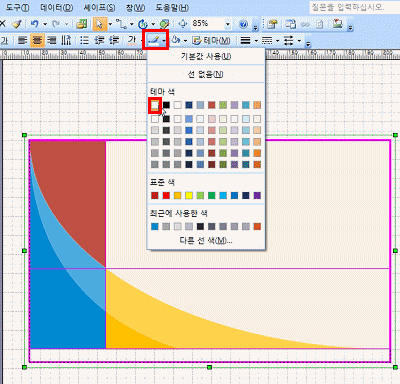
Task: Toggle right text alignment
Action: point(52,41)
